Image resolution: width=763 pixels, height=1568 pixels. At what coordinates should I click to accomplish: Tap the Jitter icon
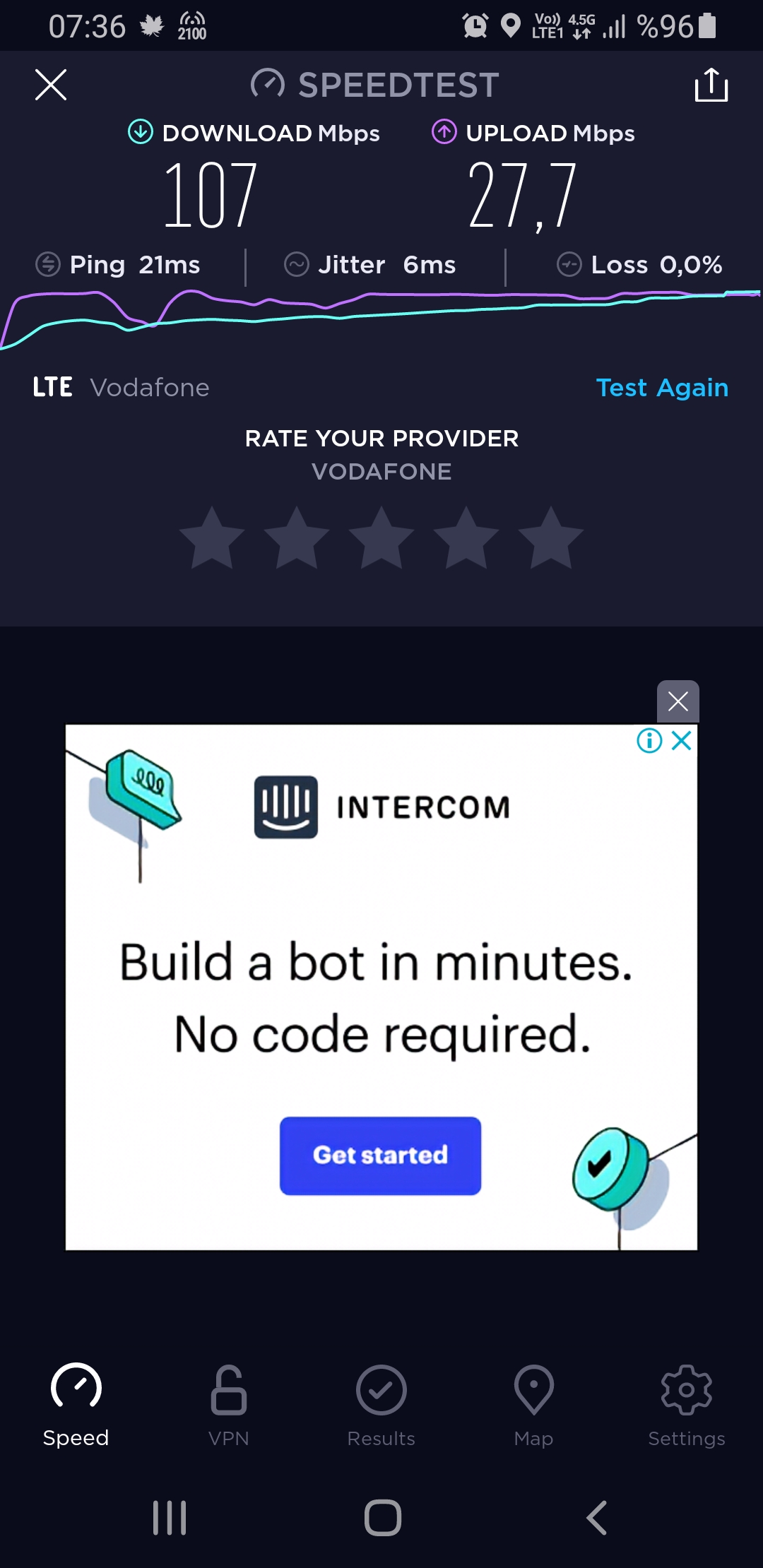(x=297, y=265)
